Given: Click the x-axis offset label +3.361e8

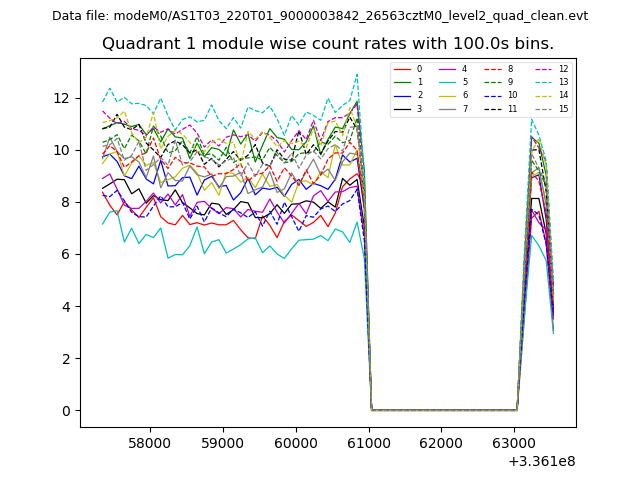Looking at the screenshot, I should click(x=542, y=461).
